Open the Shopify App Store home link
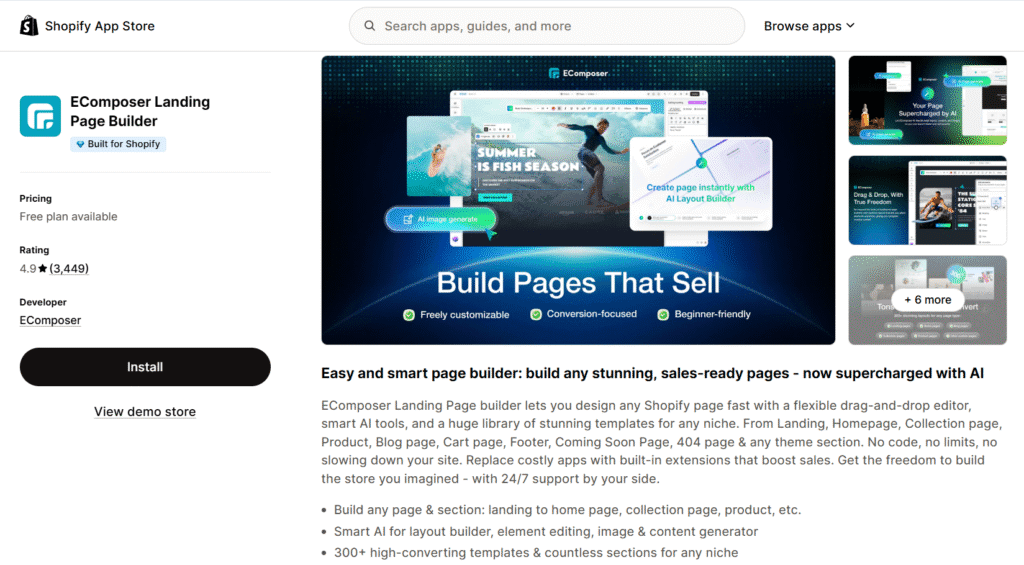Image resolution: width=1024 pixels, height=565 pixels. click(88, 25)
